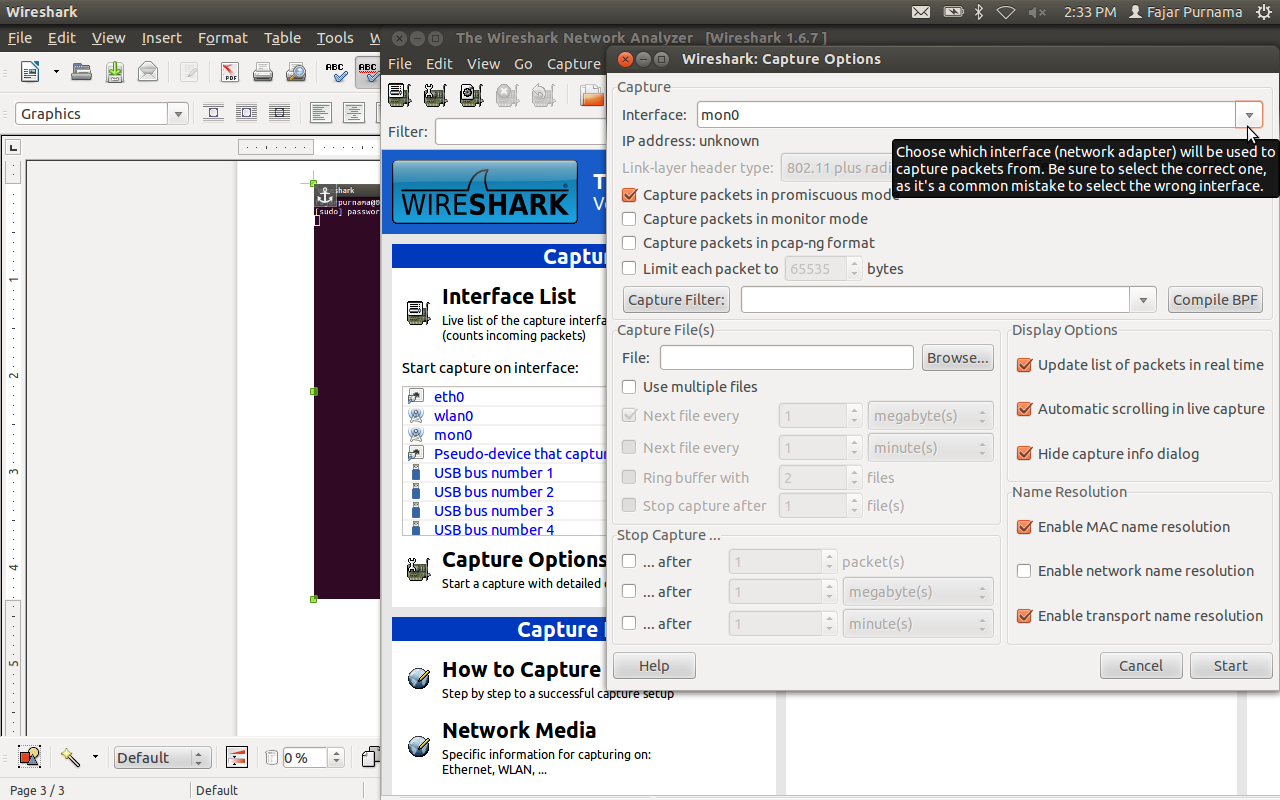1280x800 pixels.
Task: Uncheck Update list of packets in real time
Action: pyautogui.click(x=1024, y=365)
